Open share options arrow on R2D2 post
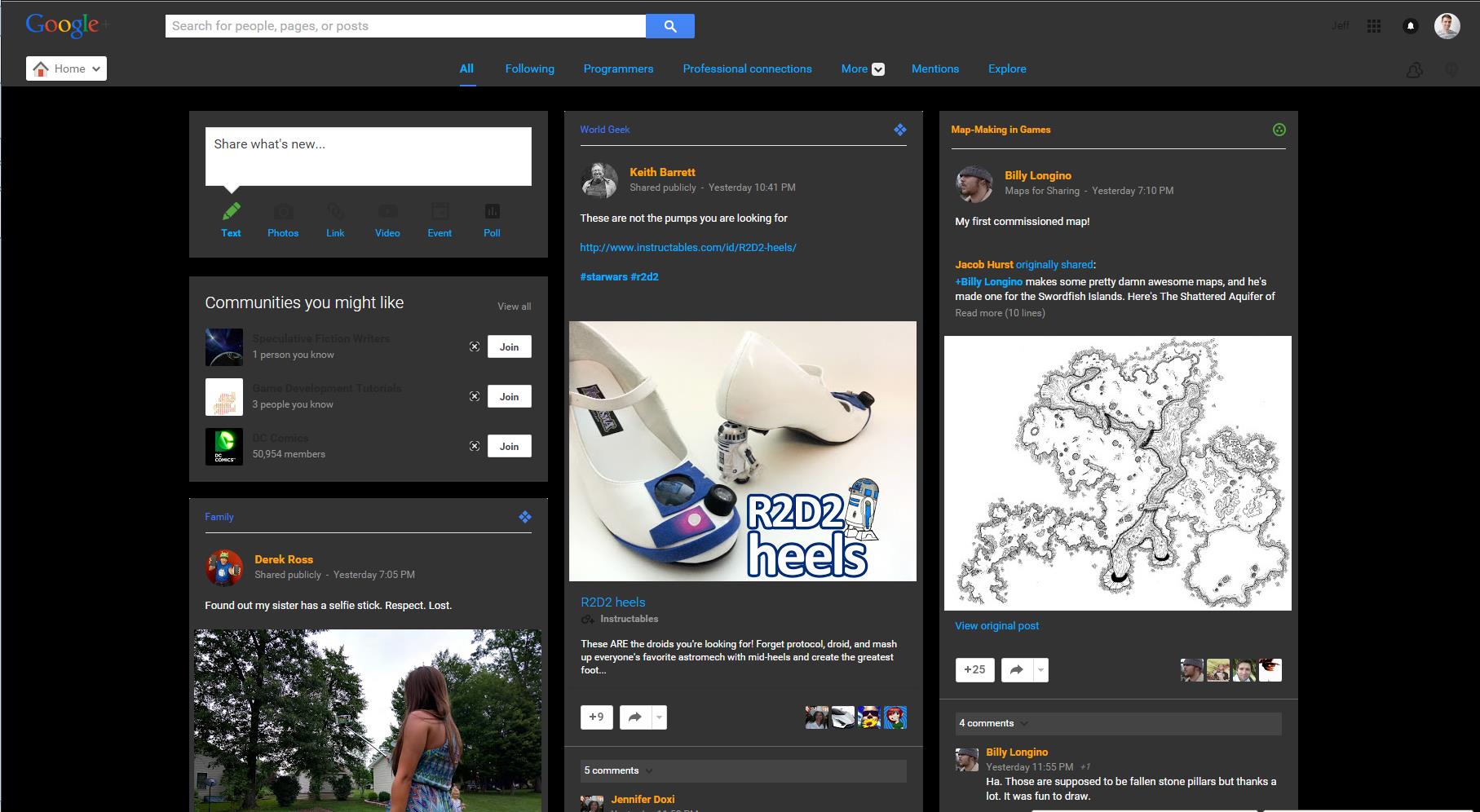The width and height of the screenshot is (1480, 812). point(659,717)
